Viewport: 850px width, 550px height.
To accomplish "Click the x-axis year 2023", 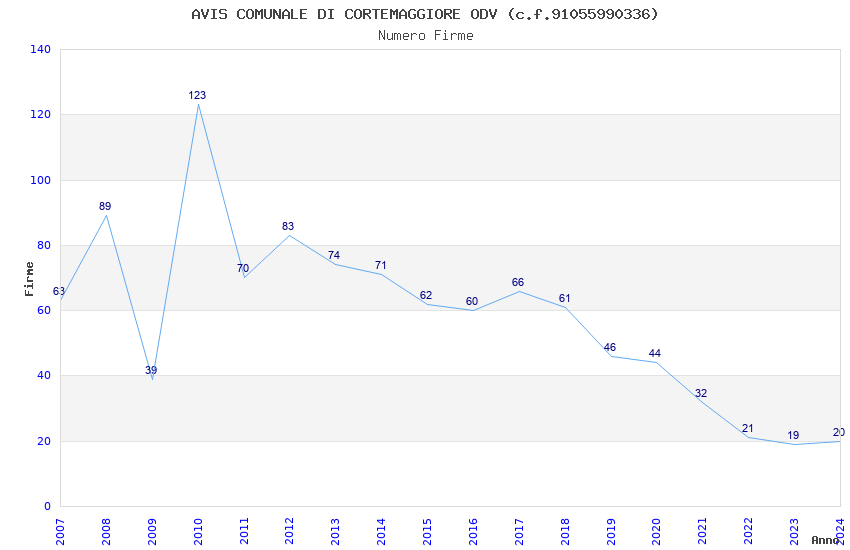I will pyautogui.click(x=794, y=532).
